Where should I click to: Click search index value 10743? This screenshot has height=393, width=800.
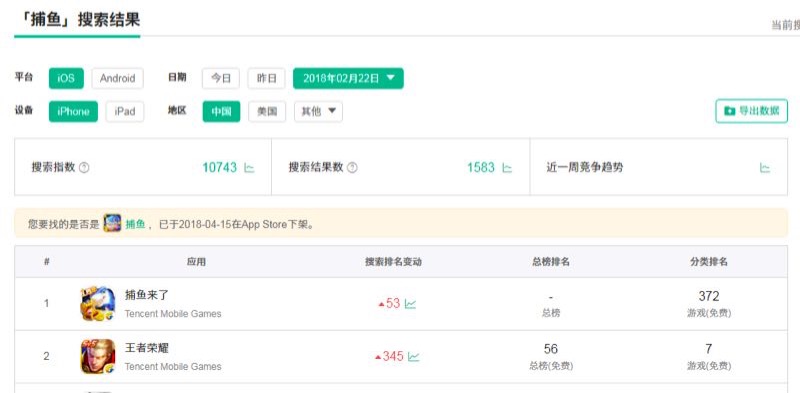[220, 167]
